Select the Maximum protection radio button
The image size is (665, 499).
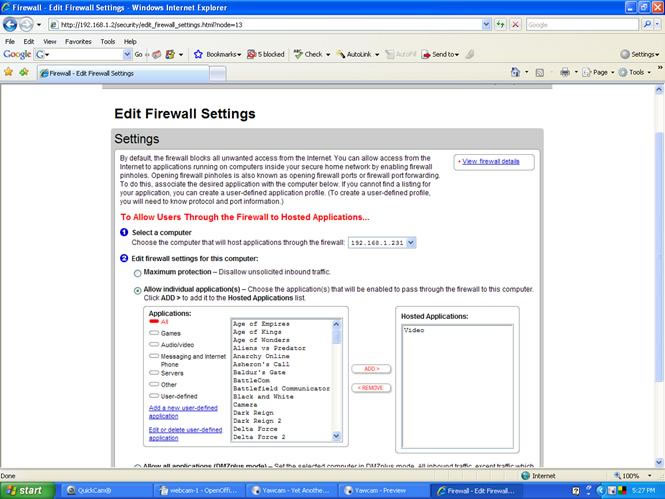(137, 273)
